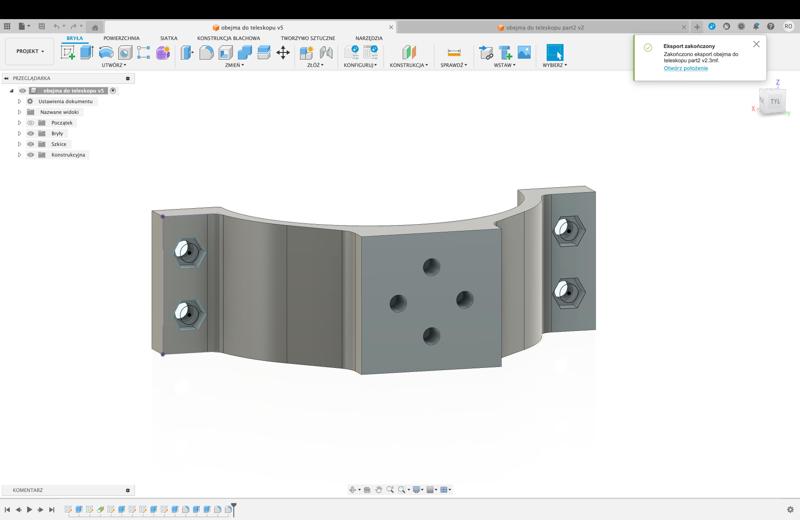Expand the Ustawienia dokumentu node
The image size is (800, 520).
pyautogui.click(x=19, y=102)
